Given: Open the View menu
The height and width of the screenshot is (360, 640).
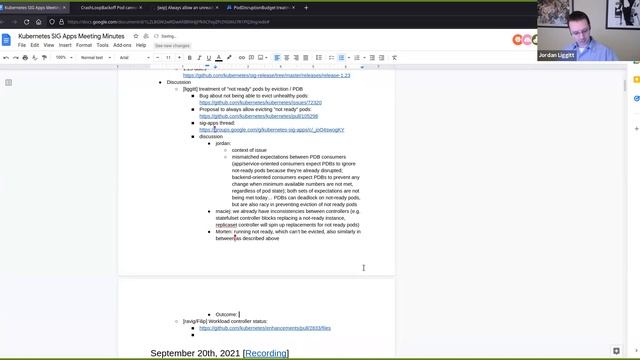Looking at the screenshot, I should coord(49,45).
